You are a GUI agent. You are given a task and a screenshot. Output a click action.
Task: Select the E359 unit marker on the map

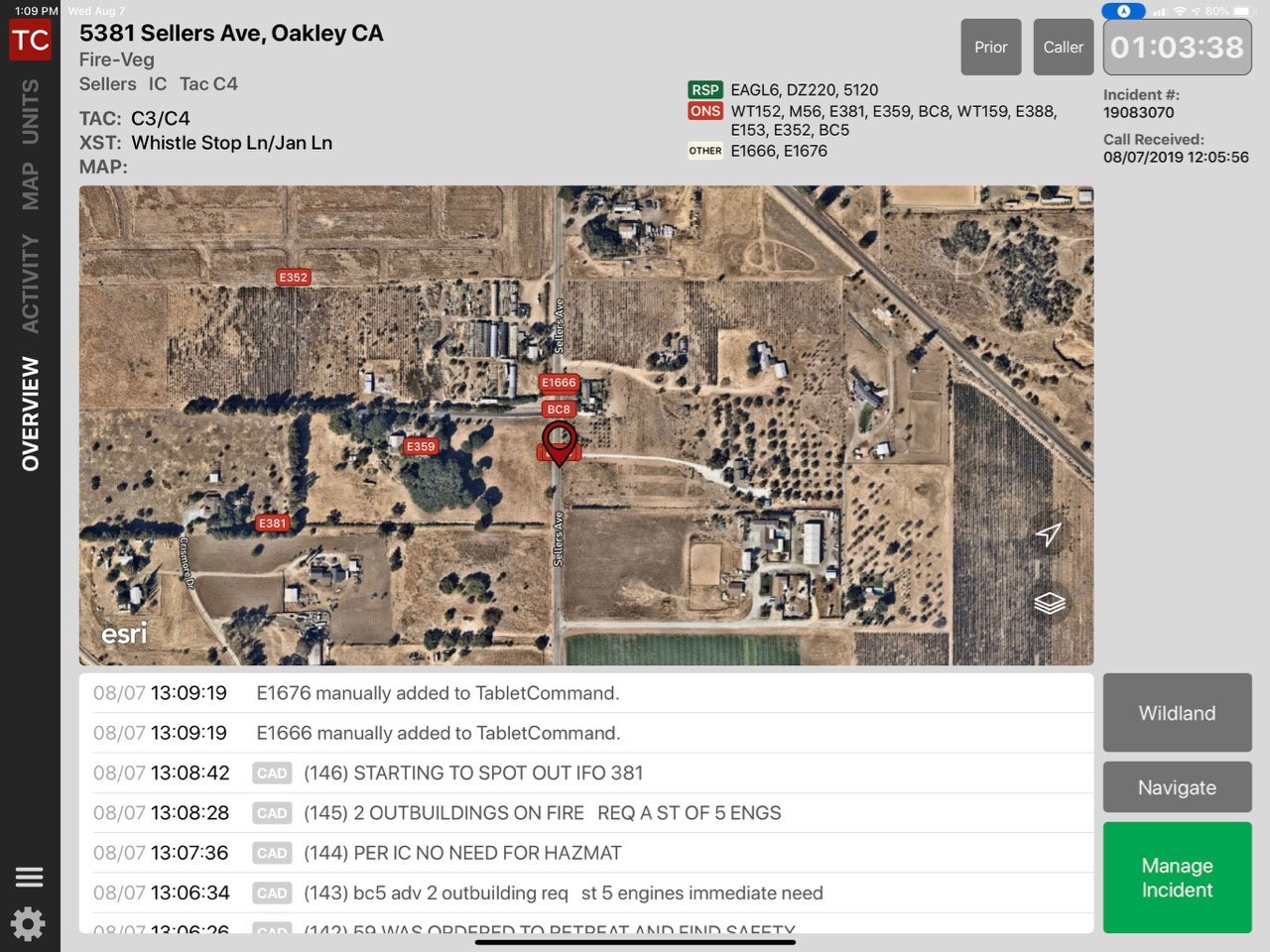click(421, 446)
